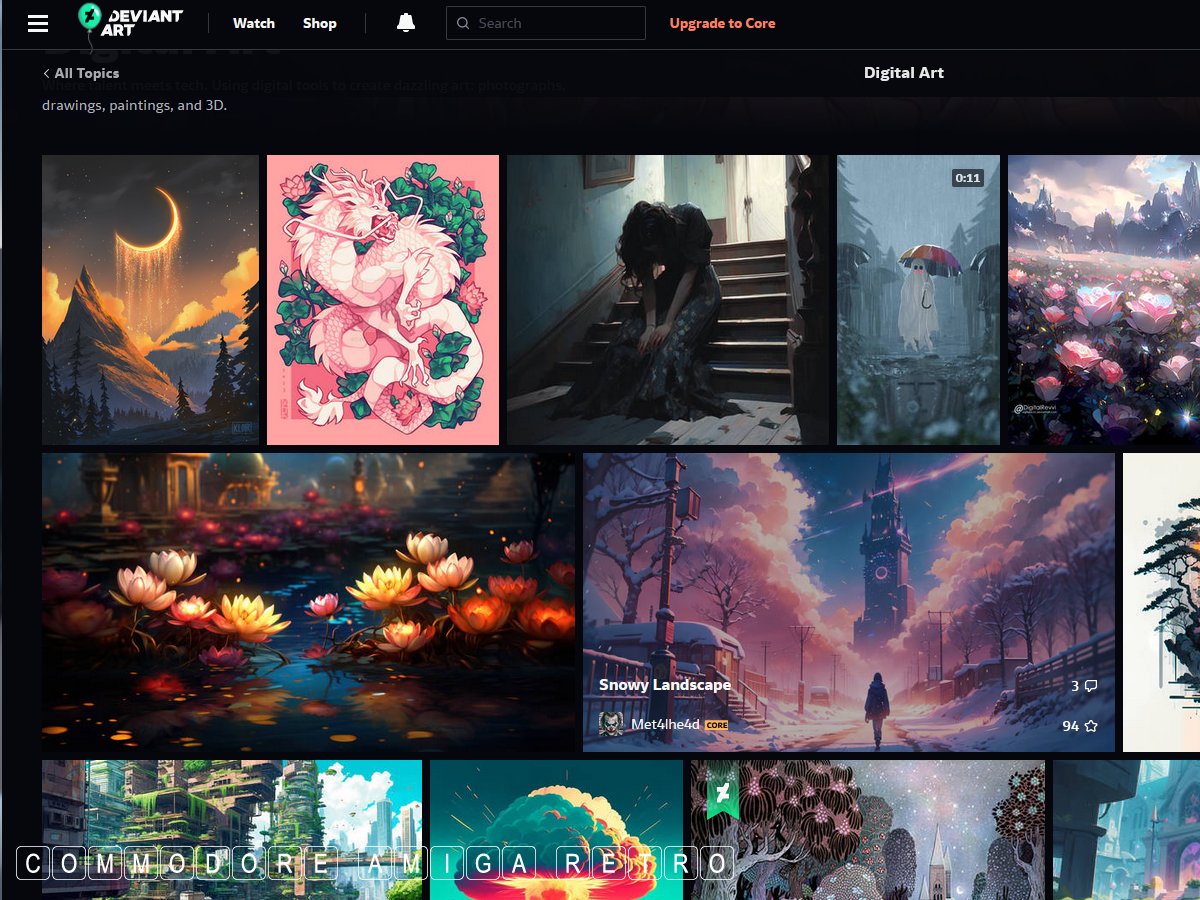This screenshot has width=1200, height=900.
Task: Open the Snowy Landscape title link
Action: 665,685
